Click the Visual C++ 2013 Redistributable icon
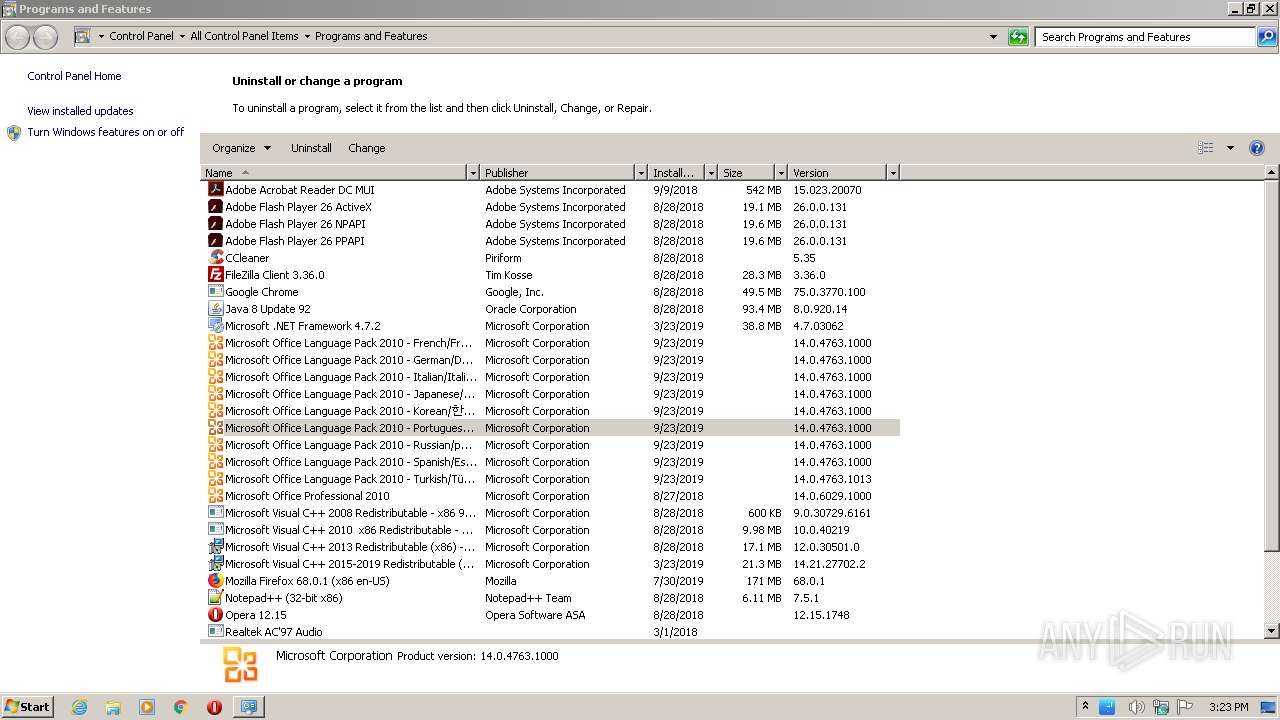1280x720 pixels. tap(215, 546)
